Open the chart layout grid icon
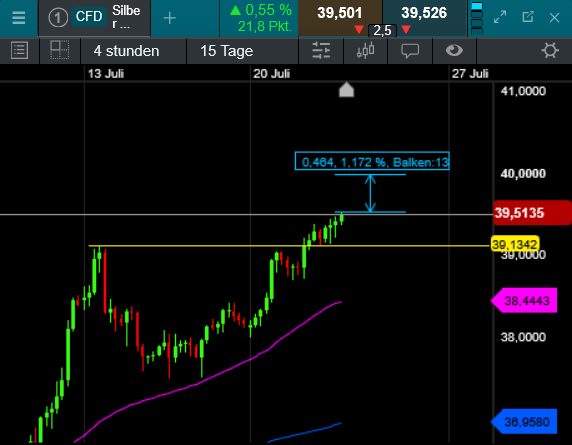572x445 pixels. [59, 50]
